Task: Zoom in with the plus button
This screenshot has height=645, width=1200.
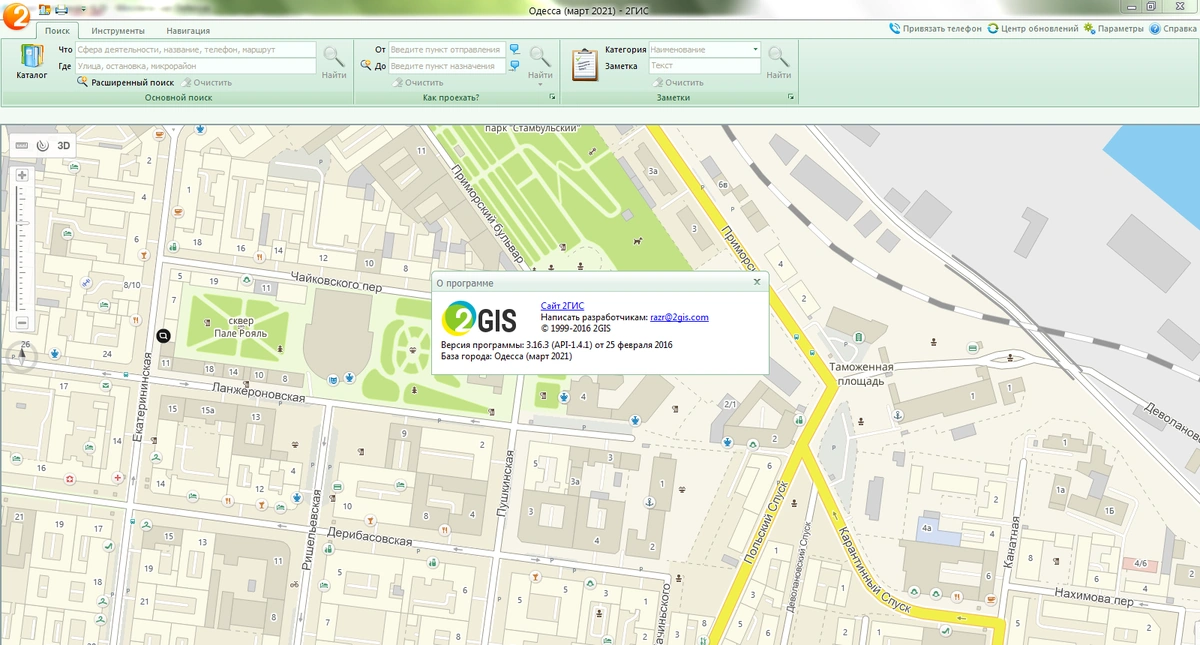Action: (22, 175)
